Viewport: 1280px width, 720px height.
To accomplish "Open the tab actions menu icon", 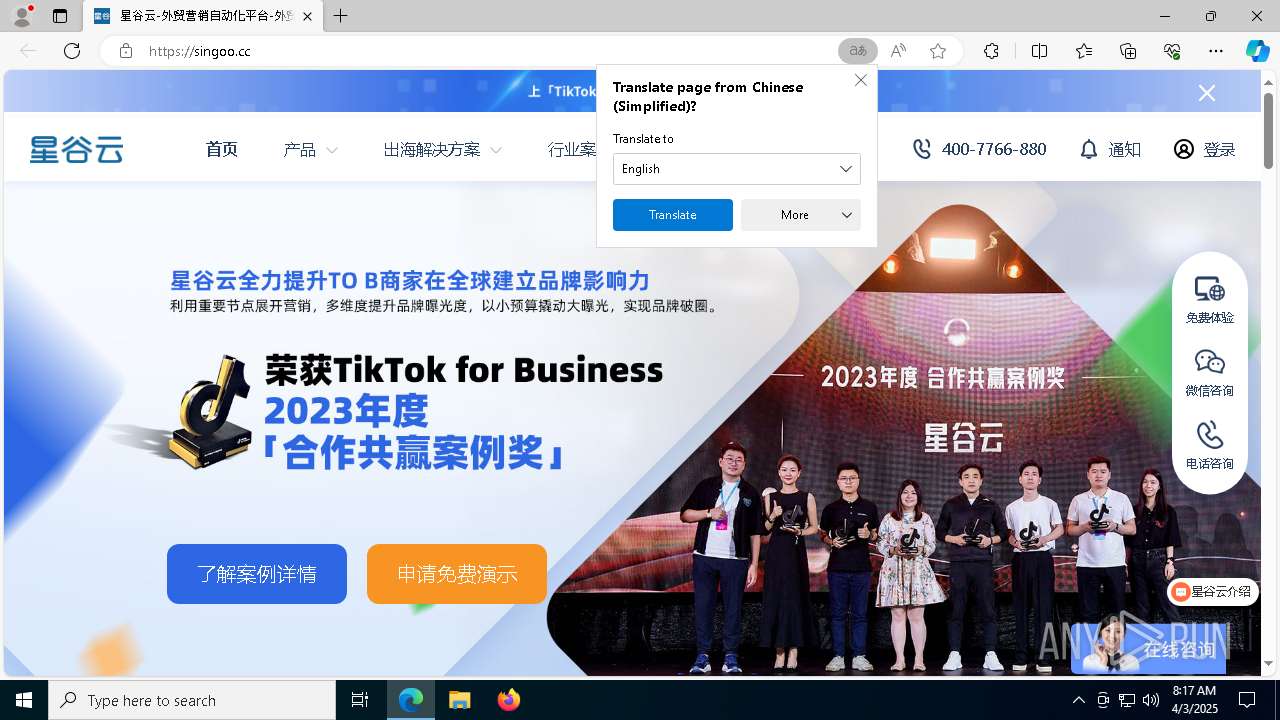I will pyautogui.click(x=60, y=16).
